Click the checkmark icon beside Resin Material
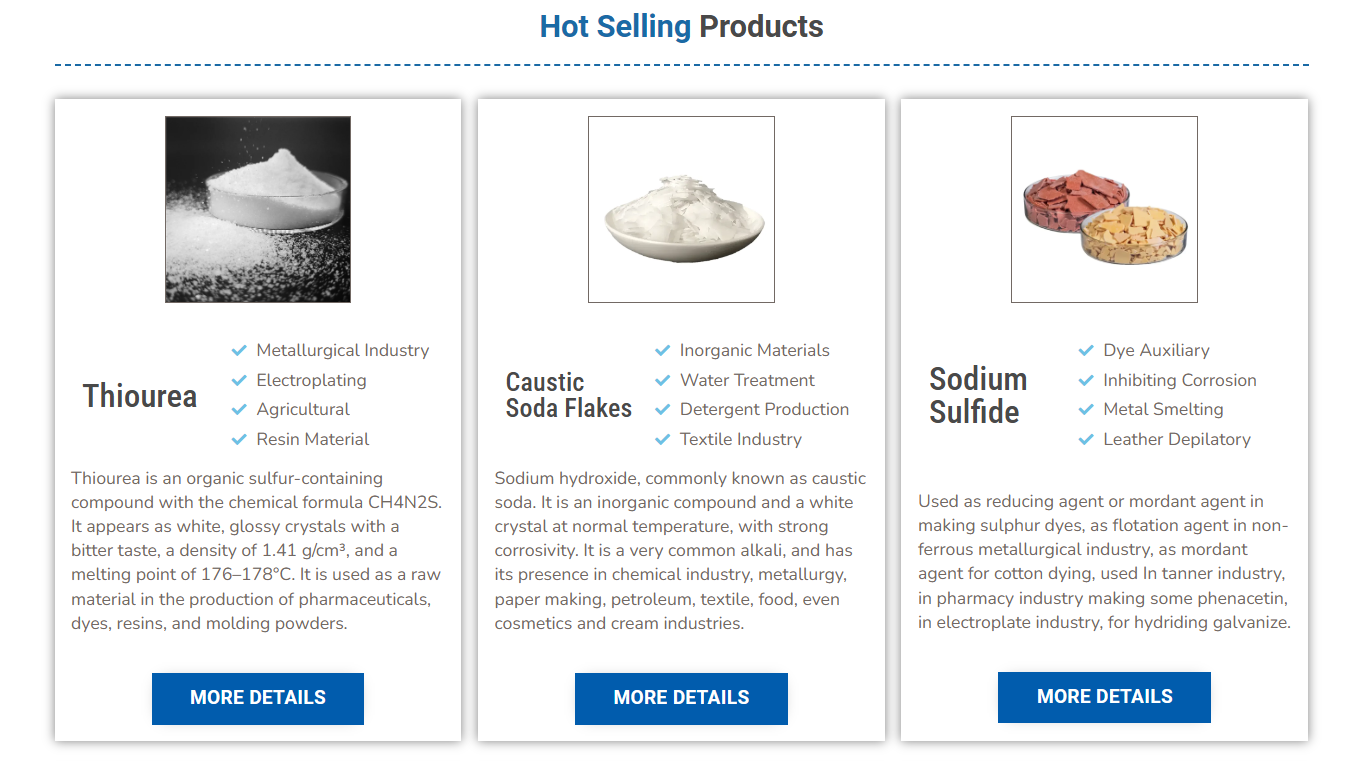 (239, 439)
